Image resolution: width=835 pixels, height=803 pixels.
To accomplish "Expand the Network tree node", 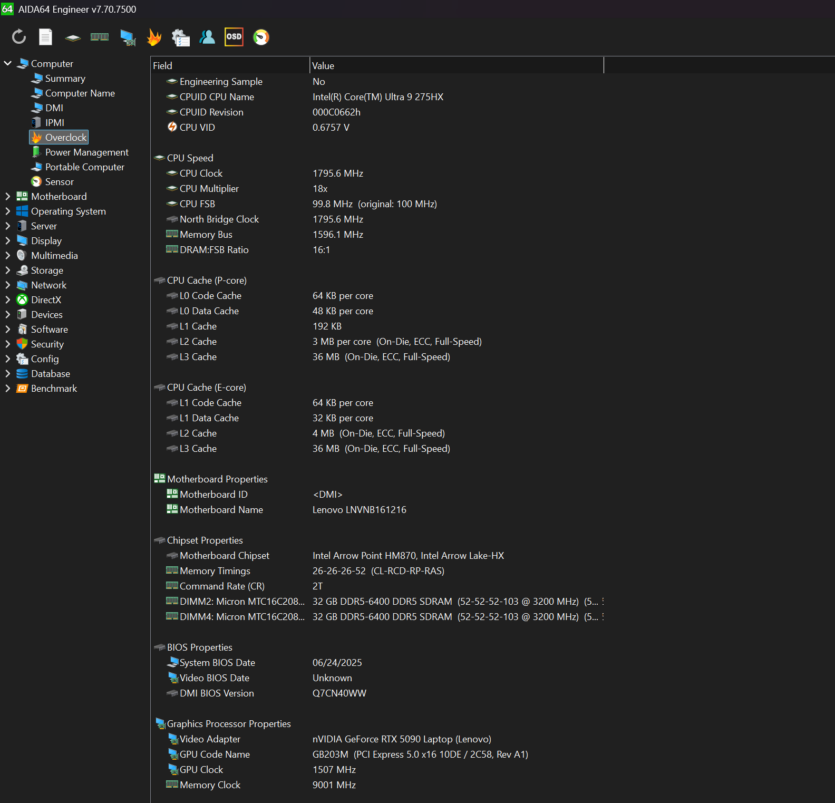I will coord(7,285).
